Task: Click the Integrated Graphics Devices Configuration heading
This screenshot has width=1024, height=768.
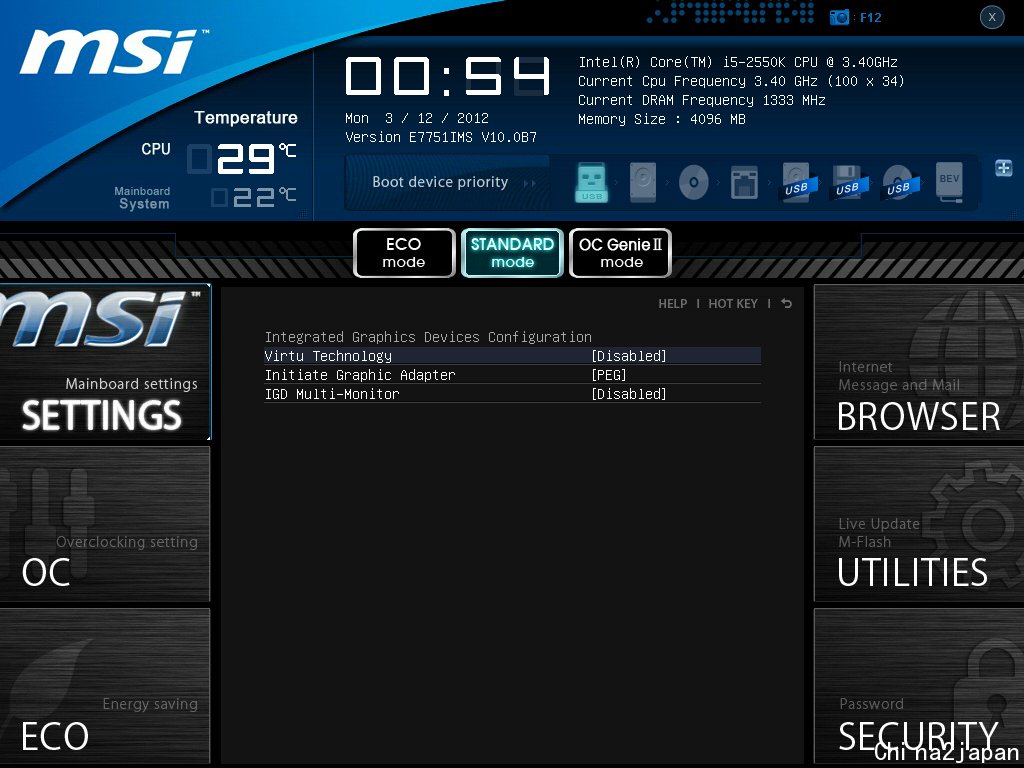Action: tap(428, 337)
